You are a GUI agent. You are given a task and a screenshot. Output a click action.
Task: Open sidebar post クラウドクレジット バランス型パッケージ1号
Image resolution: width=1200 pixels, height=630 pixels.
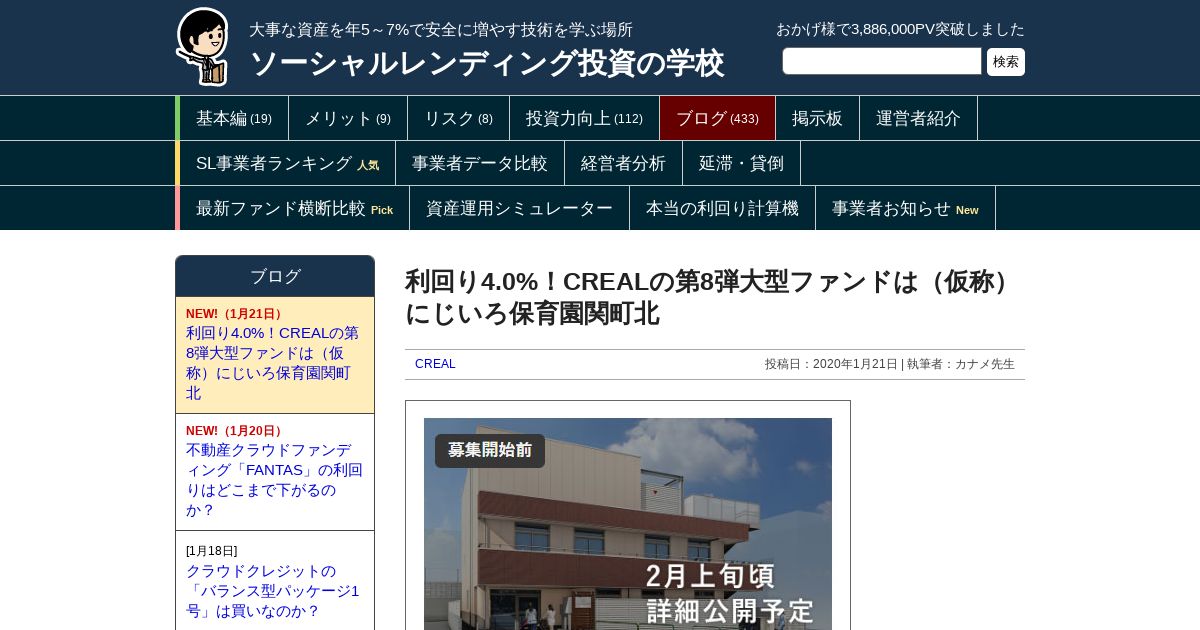272,591
